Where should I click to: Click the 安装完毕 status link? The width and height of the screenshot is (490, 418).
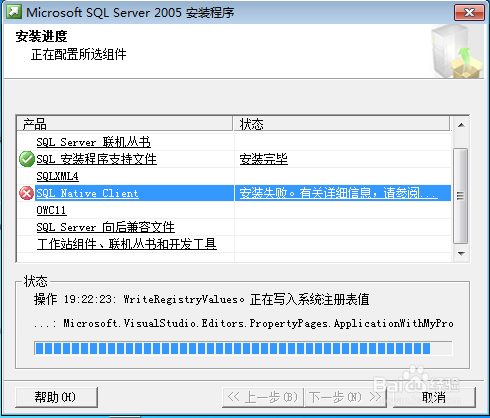coord(264,159)
